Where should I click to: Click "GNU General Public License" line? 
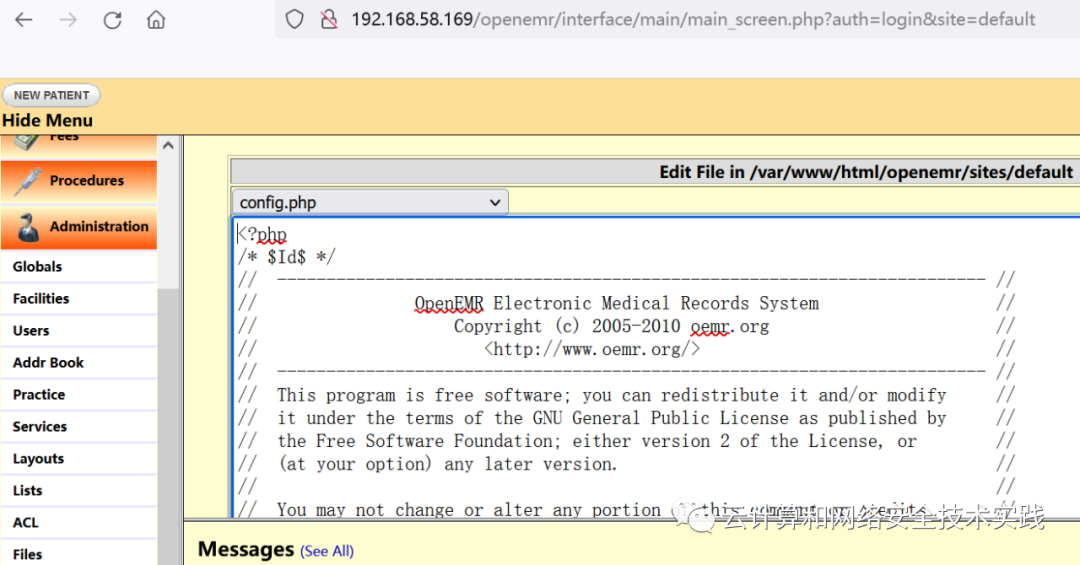click(x=612, y=418)
